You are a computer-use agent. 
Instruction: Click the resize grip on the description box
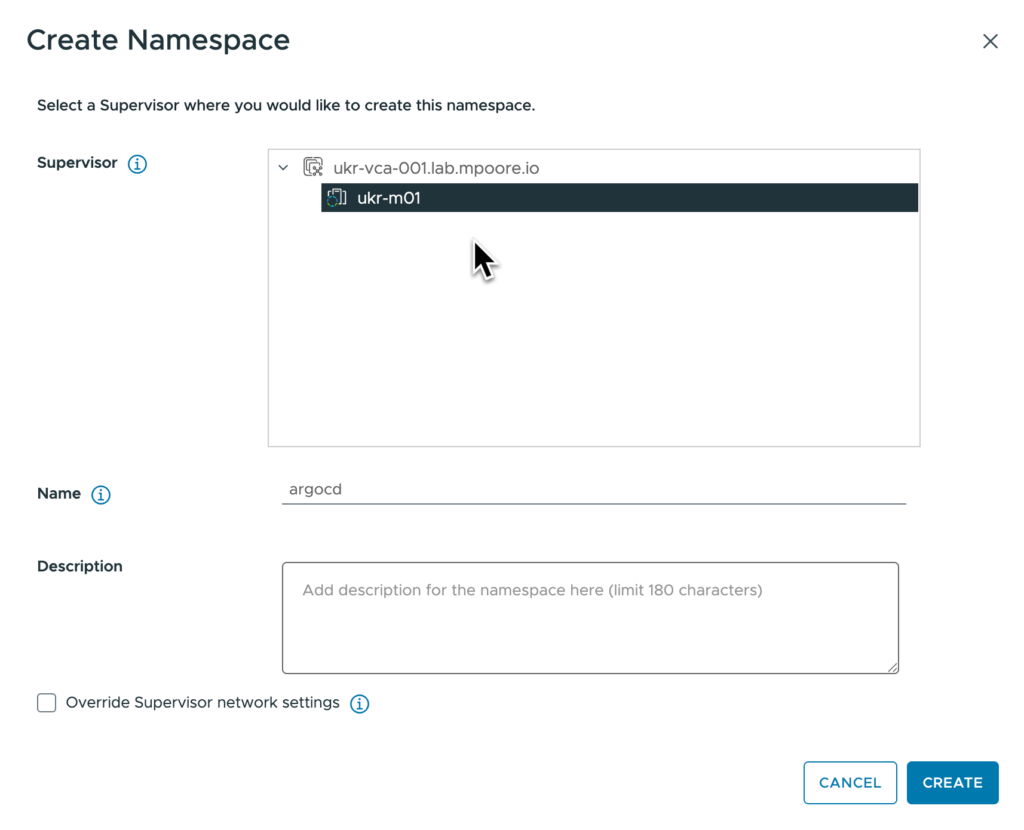click(893, 666)
